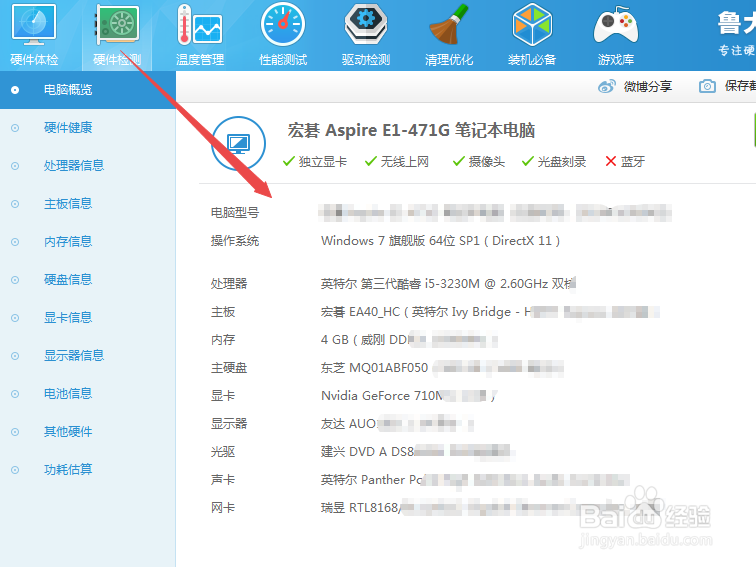Screen dimensions: 756x567
Task: Select the 硬件检测 hardware detection icon
Action: (x=117, y=35)
